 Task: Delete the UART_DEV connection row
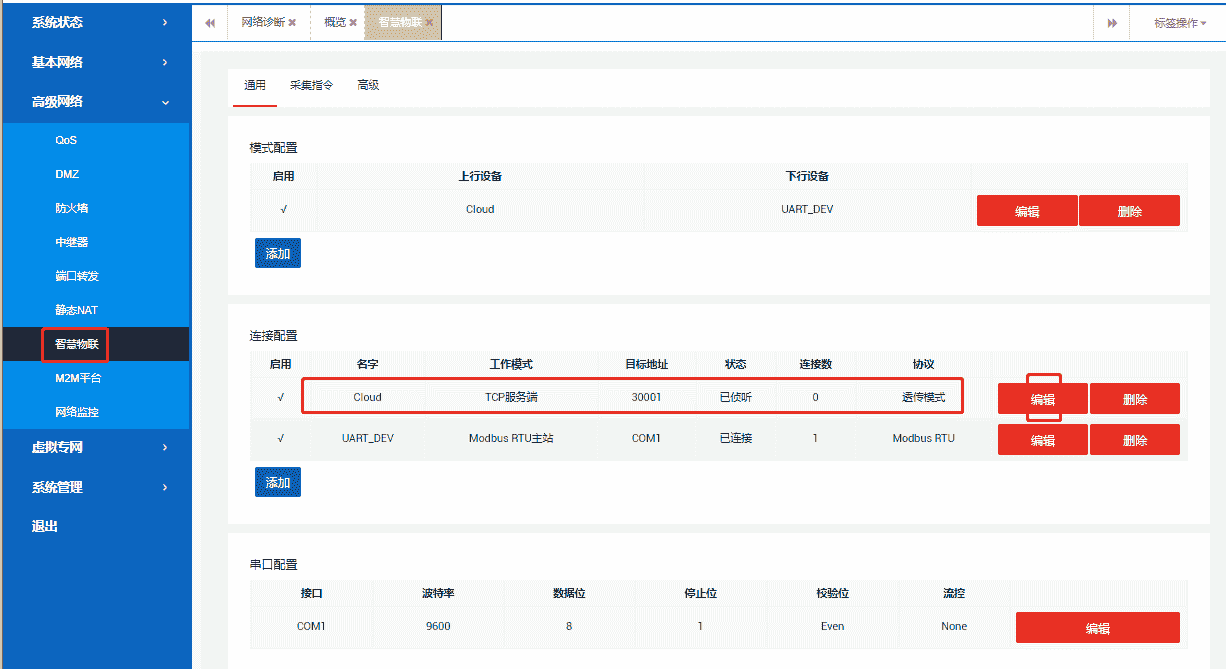(1134, 440)
